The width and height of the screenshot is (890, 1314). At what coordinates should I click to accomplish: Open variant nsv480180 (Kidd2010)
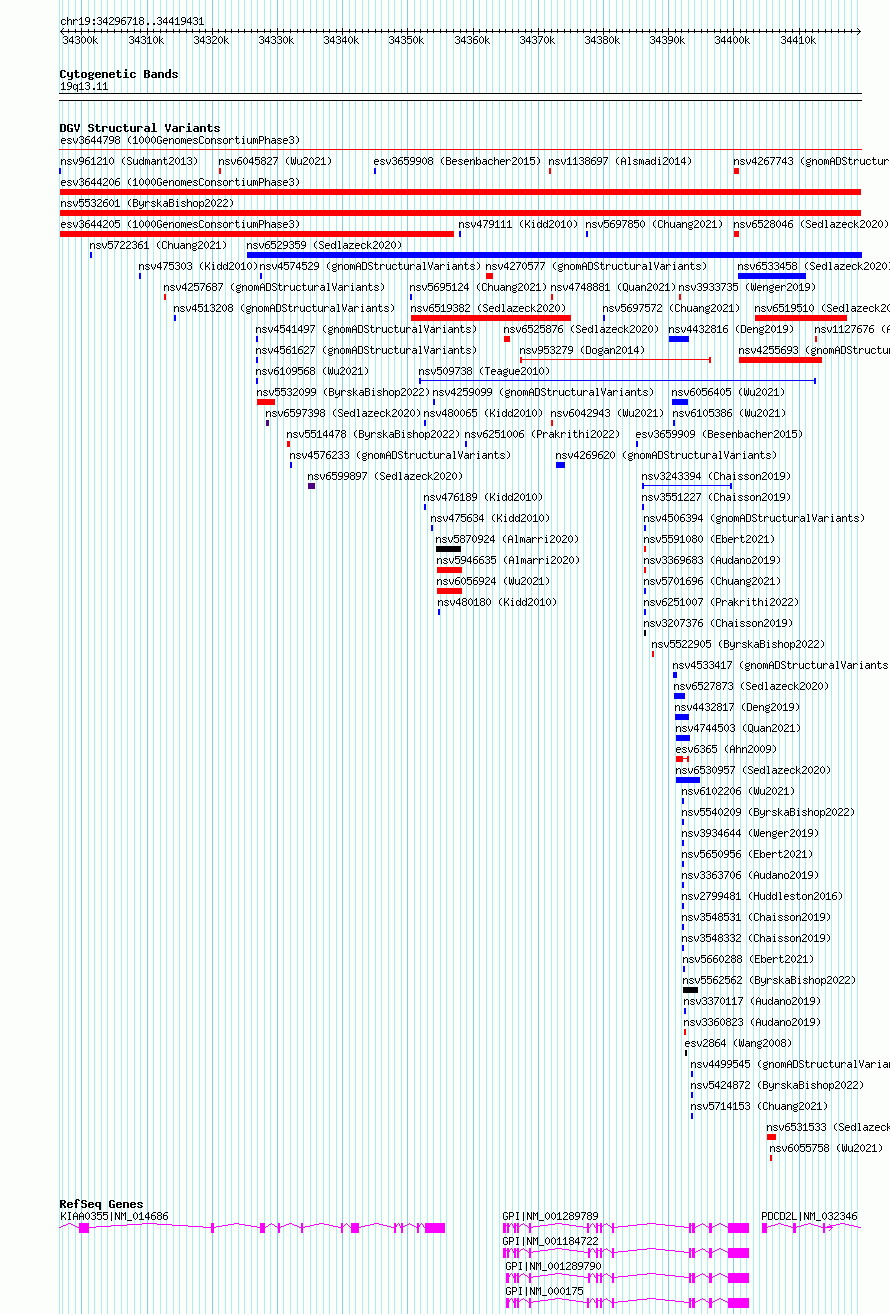point(497,603)
